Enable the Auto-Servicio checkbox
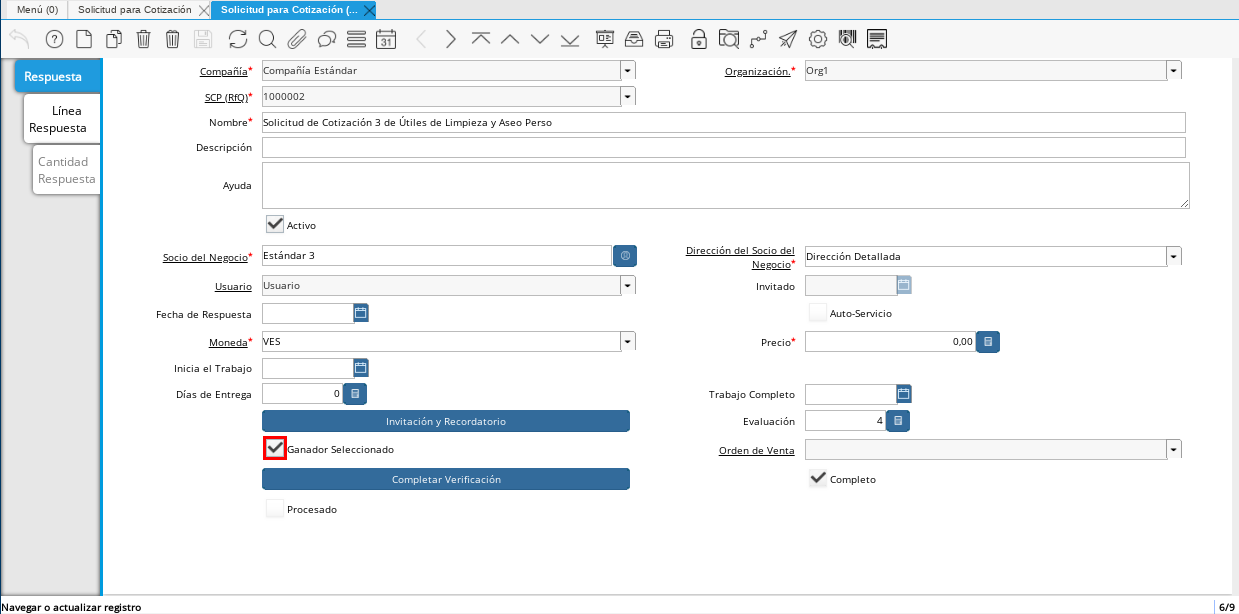 pyautogui.click(x=818, y=313)
